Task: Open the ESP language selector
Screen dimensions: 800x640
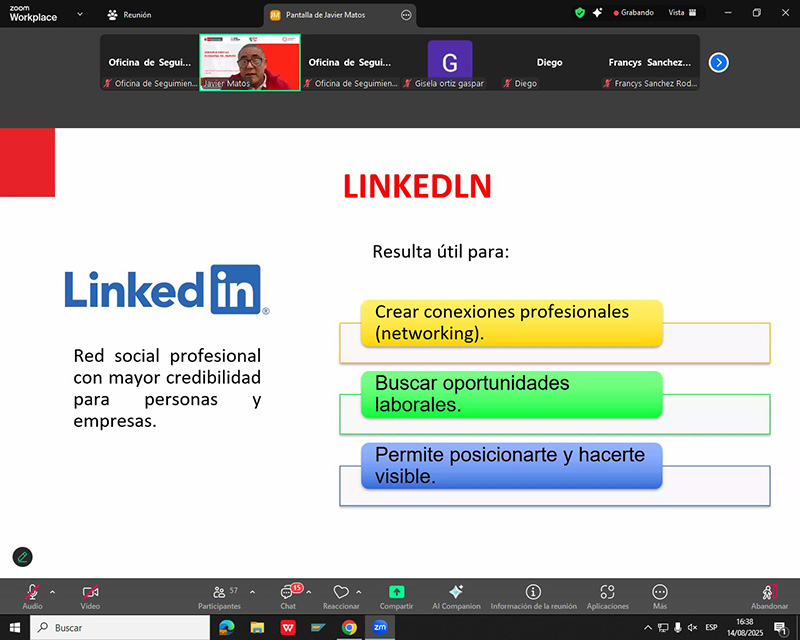Action: 711,627
